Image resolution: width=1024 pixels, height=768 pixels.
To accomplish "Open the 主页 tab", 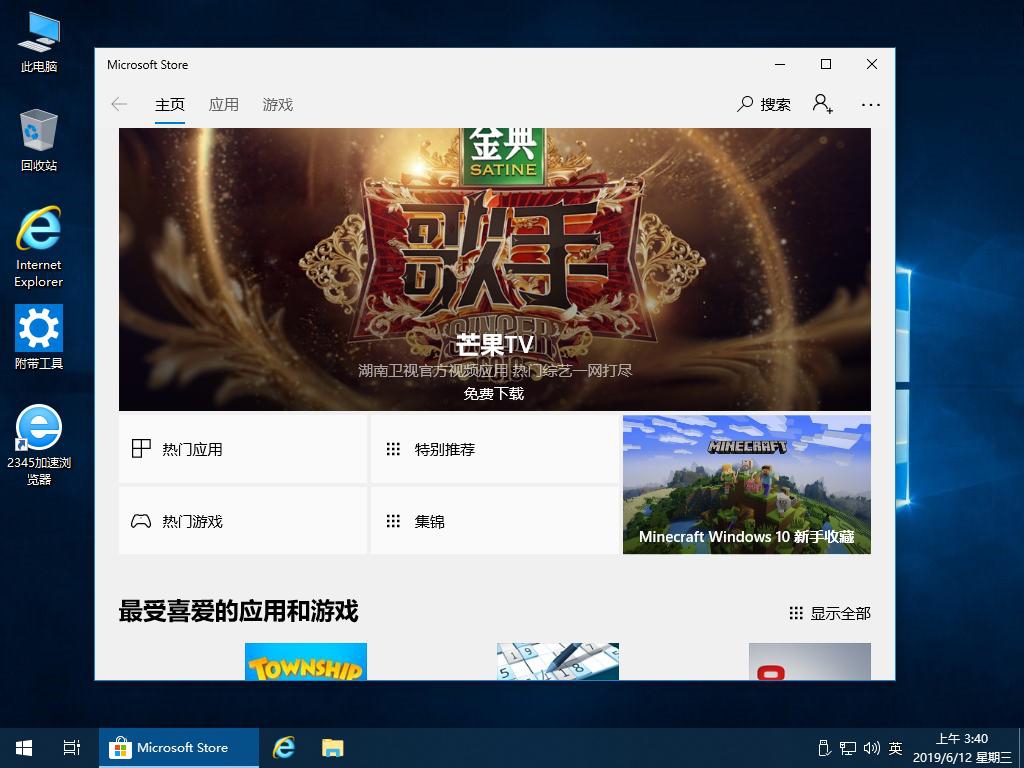I will (x=170, y=104).
